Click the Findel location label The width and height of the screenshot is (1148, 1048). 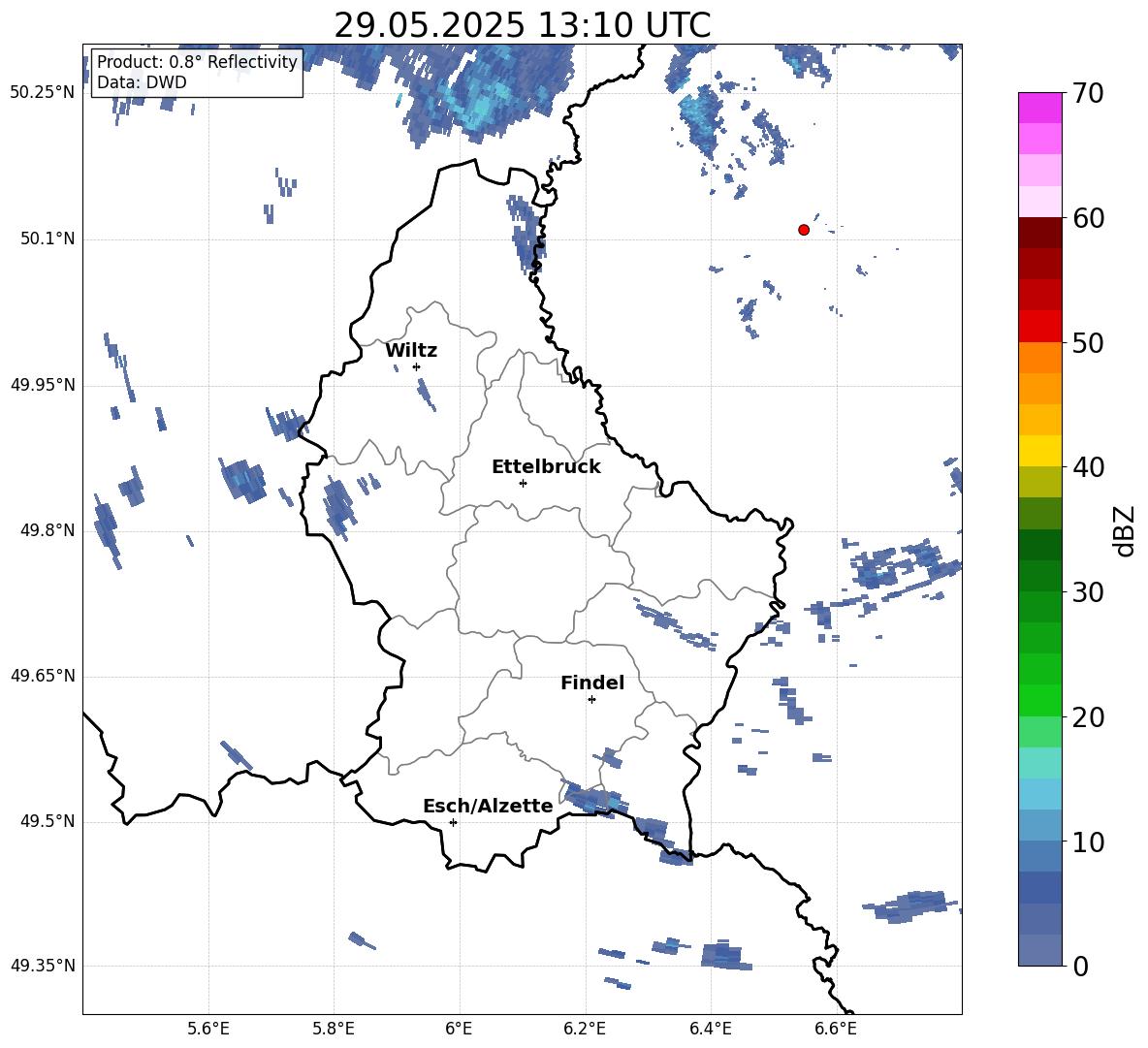point(592,683)
